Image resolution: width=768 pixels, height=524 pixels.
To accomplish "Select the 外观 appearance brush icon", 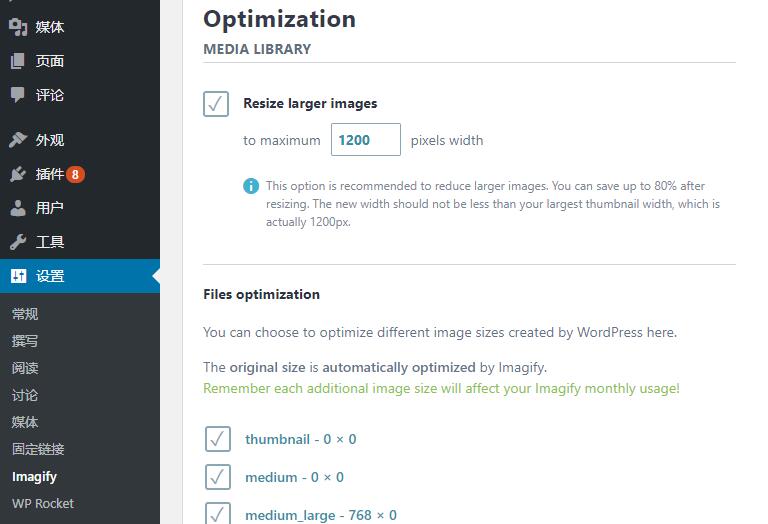I will 18,140.
